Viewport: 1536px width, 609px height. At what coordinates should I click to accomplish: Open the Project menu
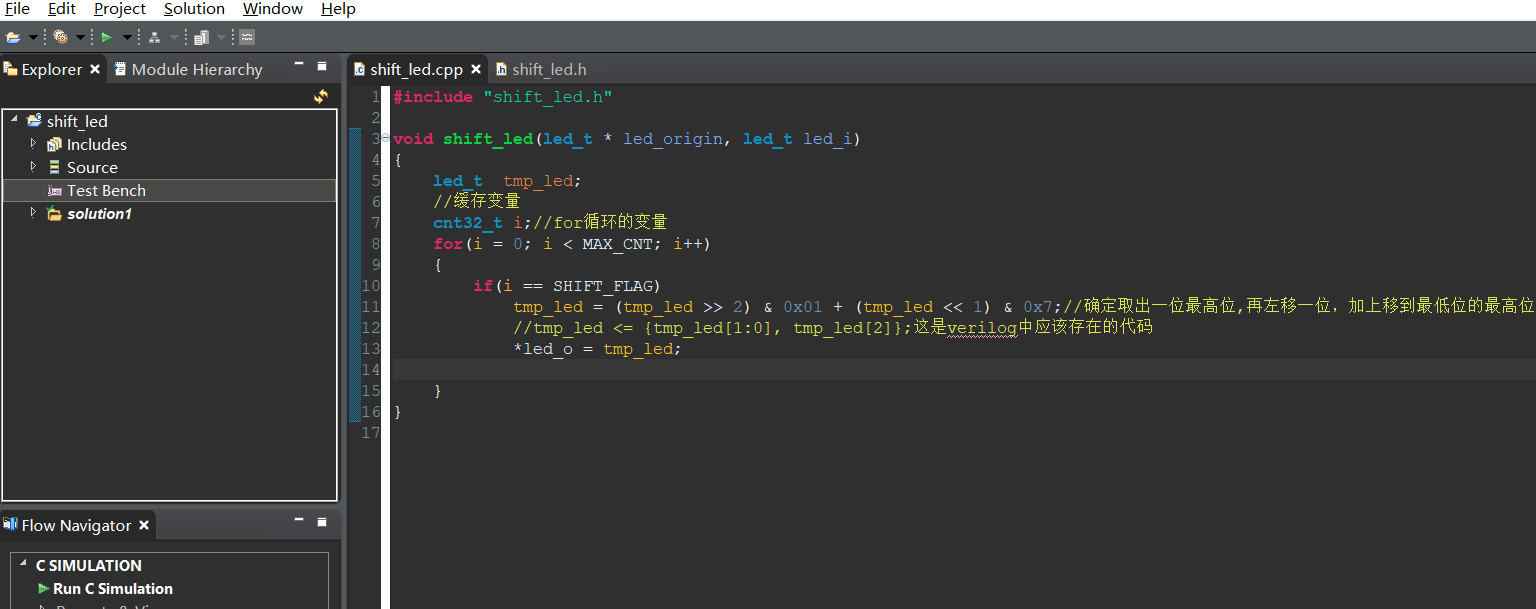pyautogui.click(x=120, y=9)
